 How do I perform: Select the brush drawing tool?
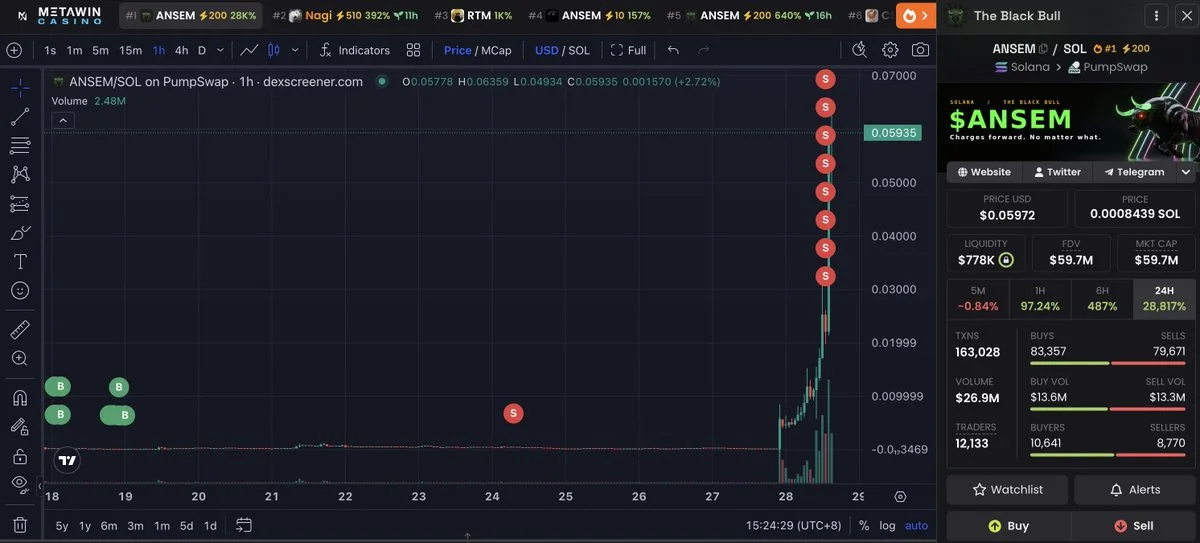[20, 233]
